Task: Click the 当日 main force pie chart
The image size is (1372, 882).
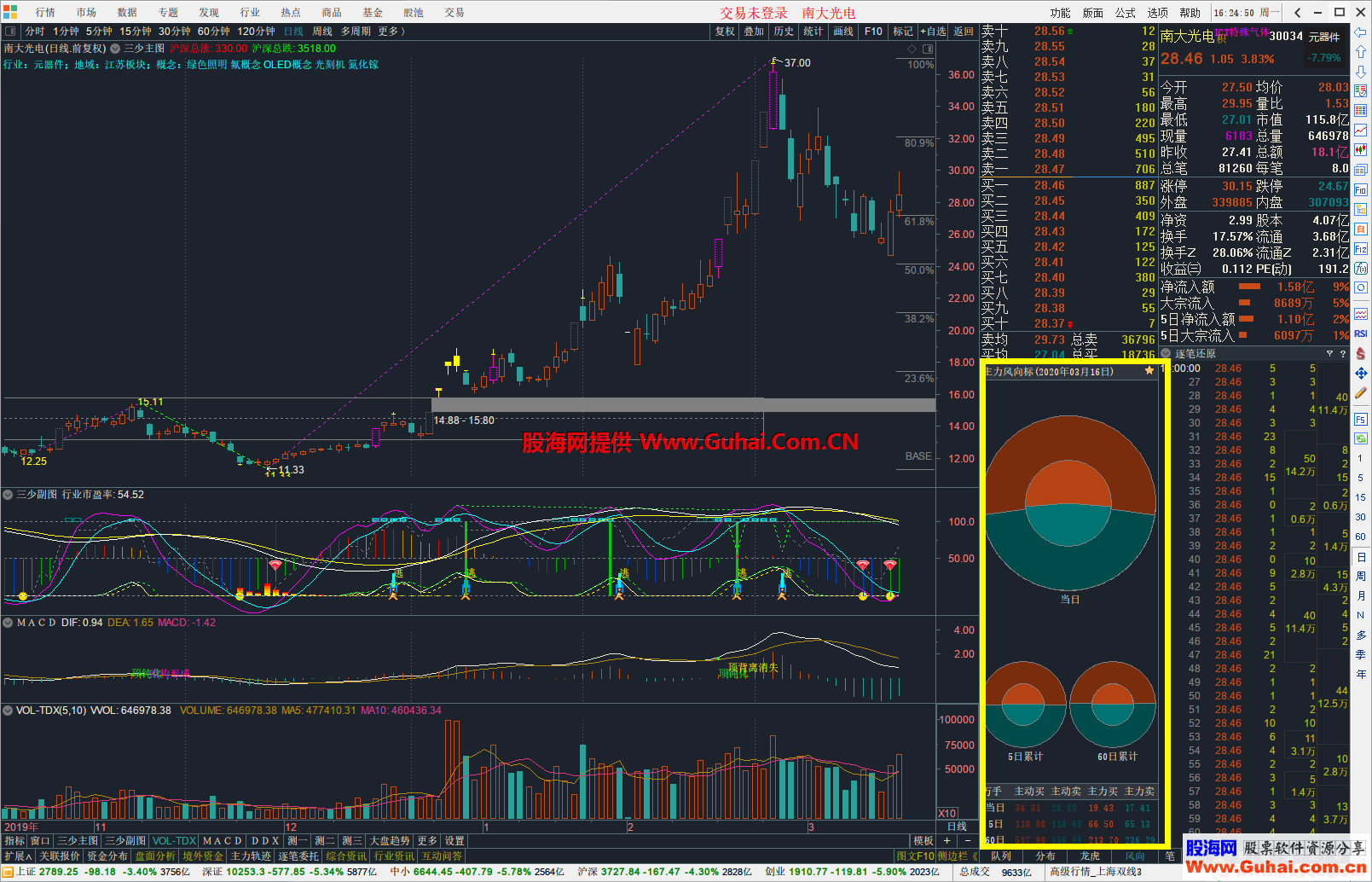Action: (x=1070, y=503)
